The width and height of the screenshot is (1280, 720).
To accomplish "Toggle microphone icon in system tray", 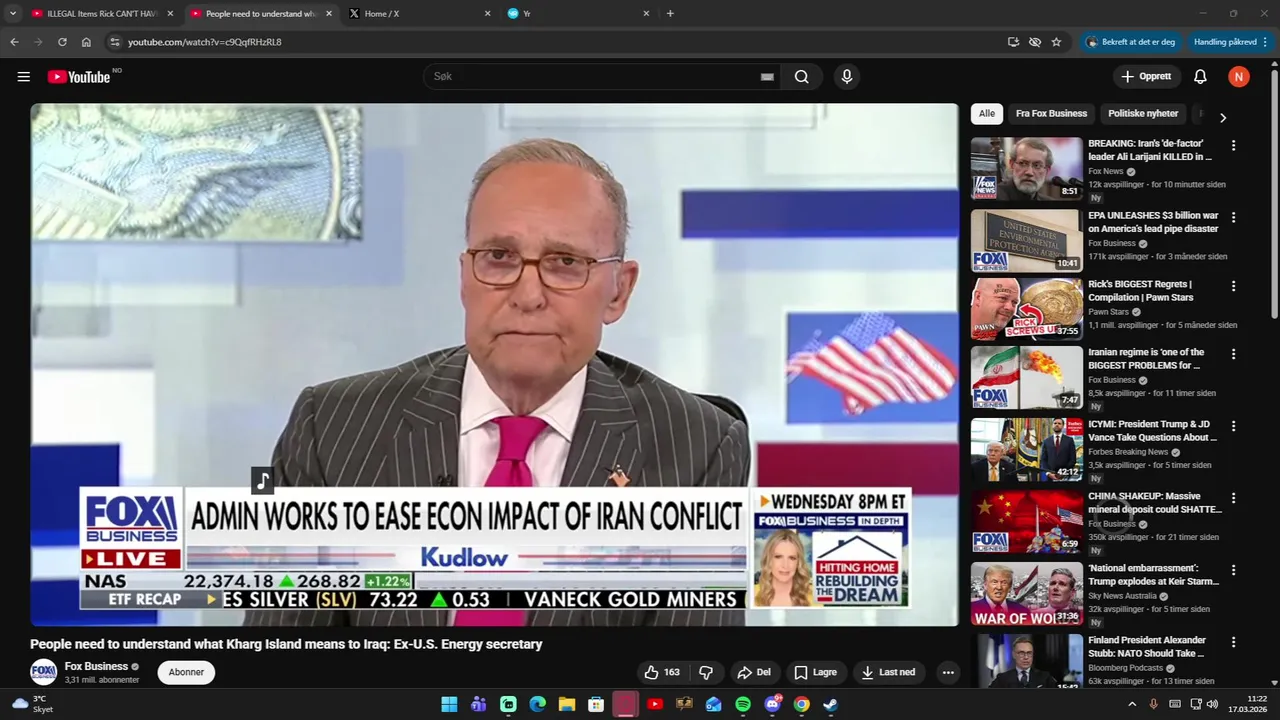I will (x=1153, y=704).
